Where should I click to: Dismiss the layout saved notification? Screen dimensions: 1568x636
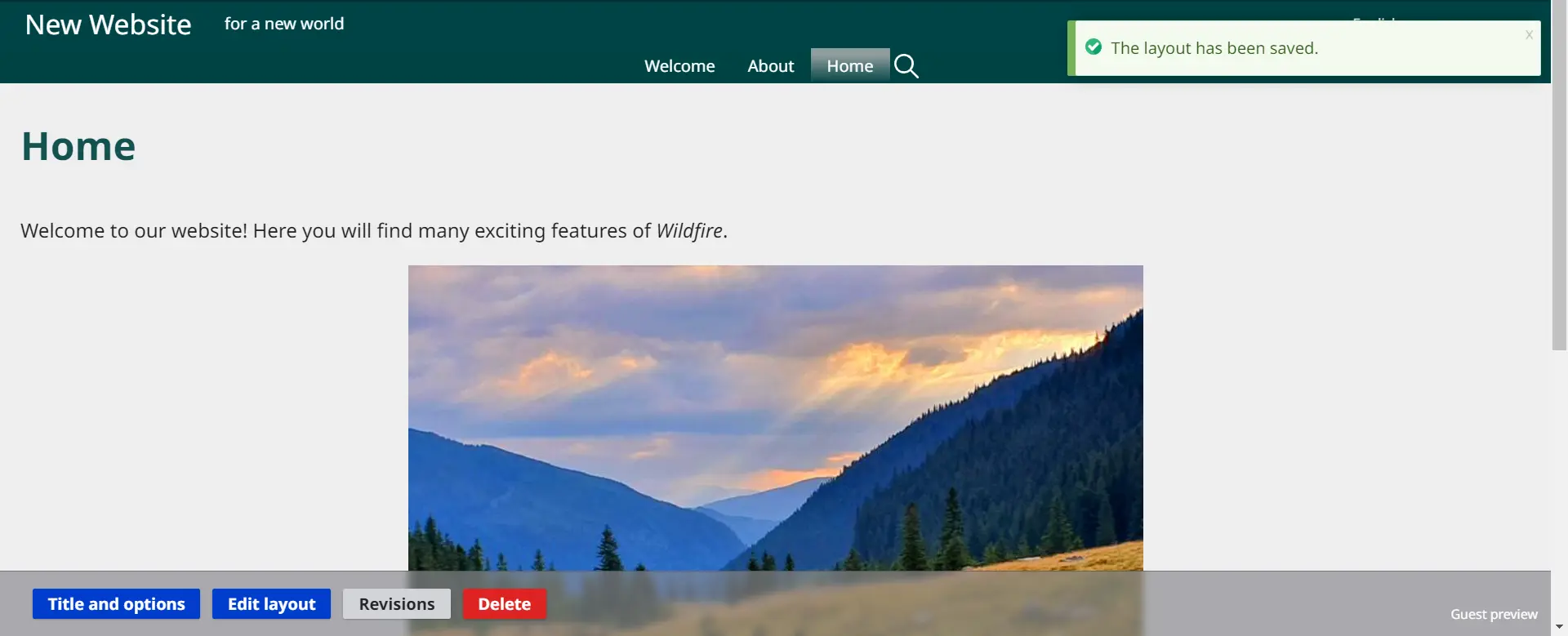tap(1528, 35)
